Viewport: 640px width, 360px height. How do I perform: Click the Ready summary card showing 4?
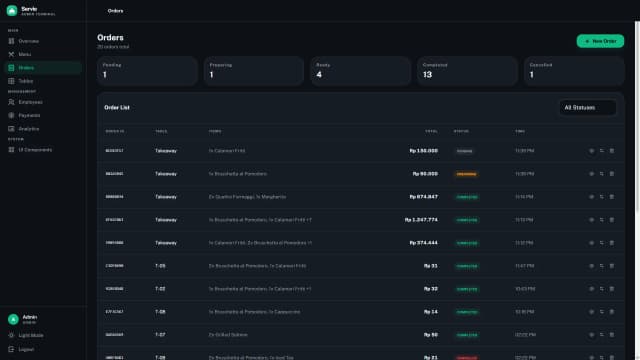(x=361, y=71)
